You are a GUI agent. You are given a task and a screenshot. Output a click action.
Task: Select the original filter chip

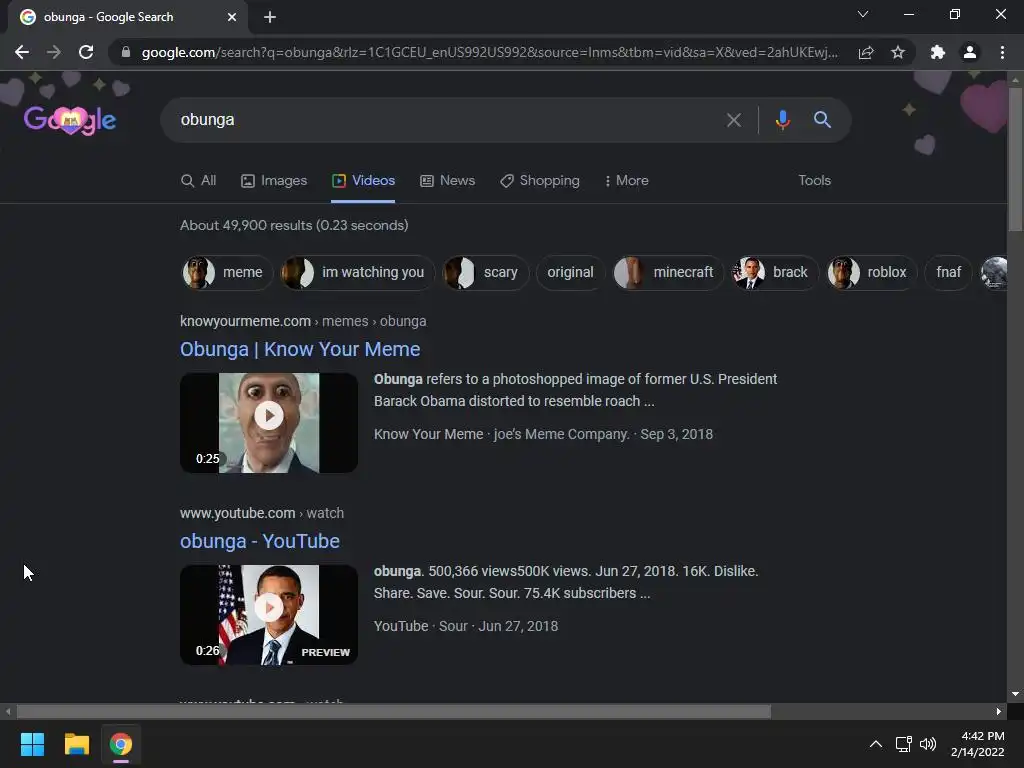[570, 272]
